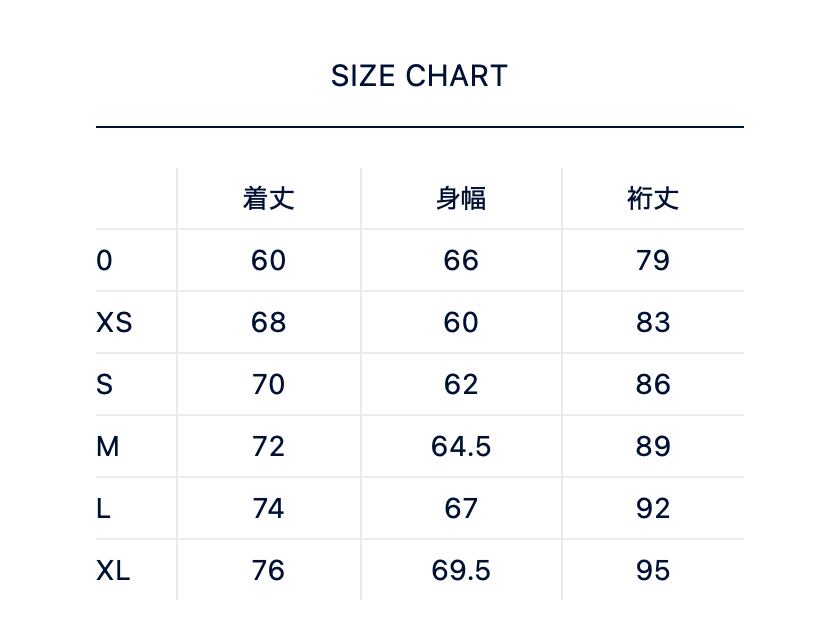Select the 身幅 value 66 for size 0
828x630 pixels.
coord(461,261)
